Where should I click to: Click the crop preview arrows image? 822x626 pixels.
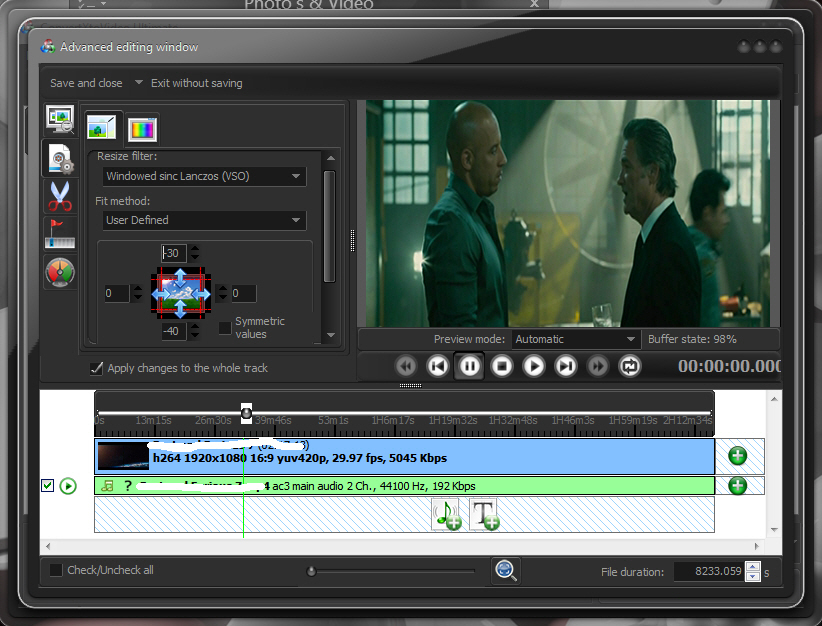181,293
